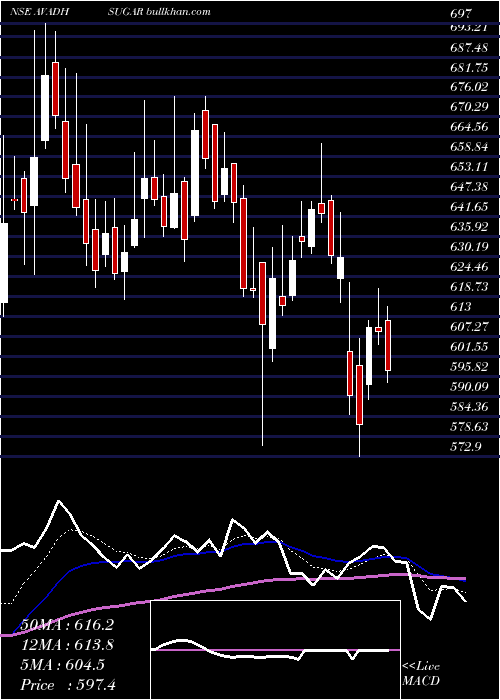Click the 697 price axis label
This screenshot has height=700, width=500.
tap(462, 14)
